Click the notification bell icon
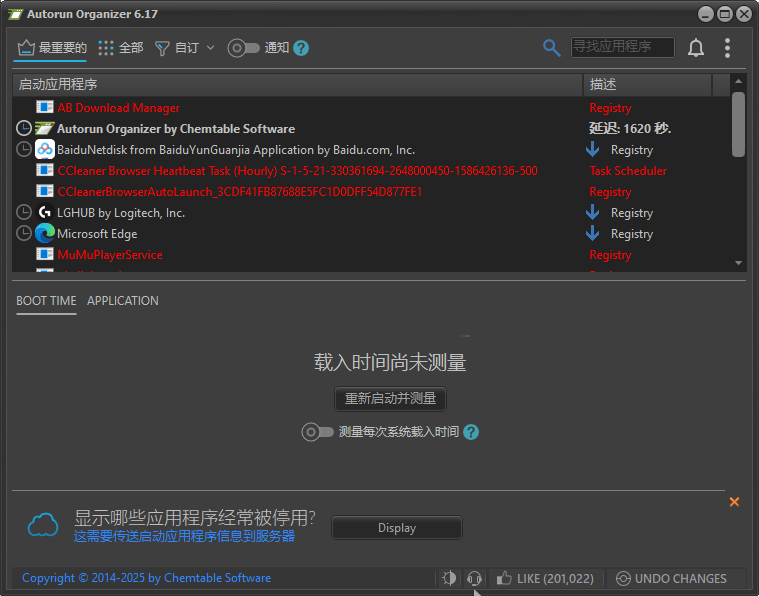Viewport: 759px width, 596px height. pyautogui.click(x=696, y=48)
